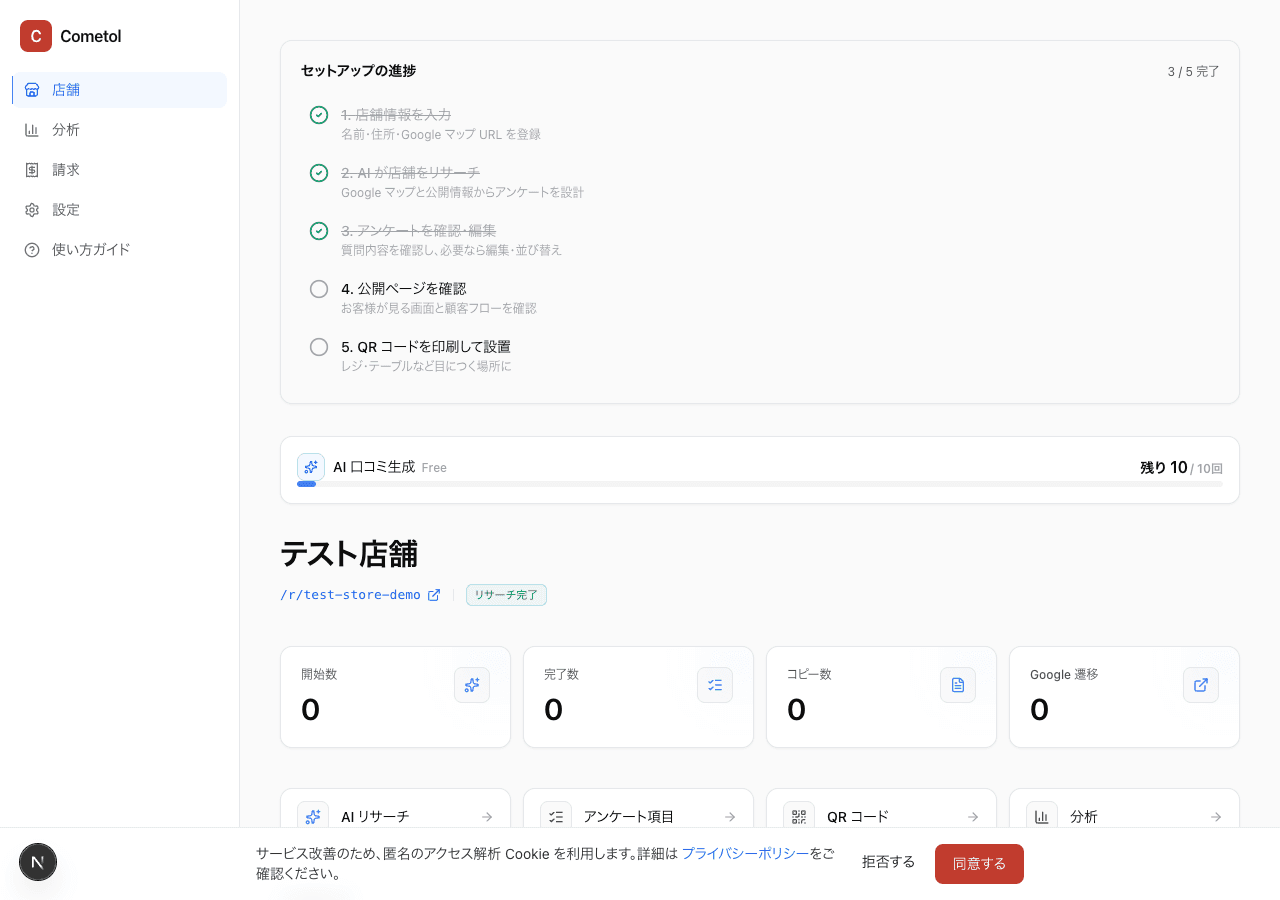Click the checklist icon in the 完了数 card

pyautogui.click(x=715, y=685)
